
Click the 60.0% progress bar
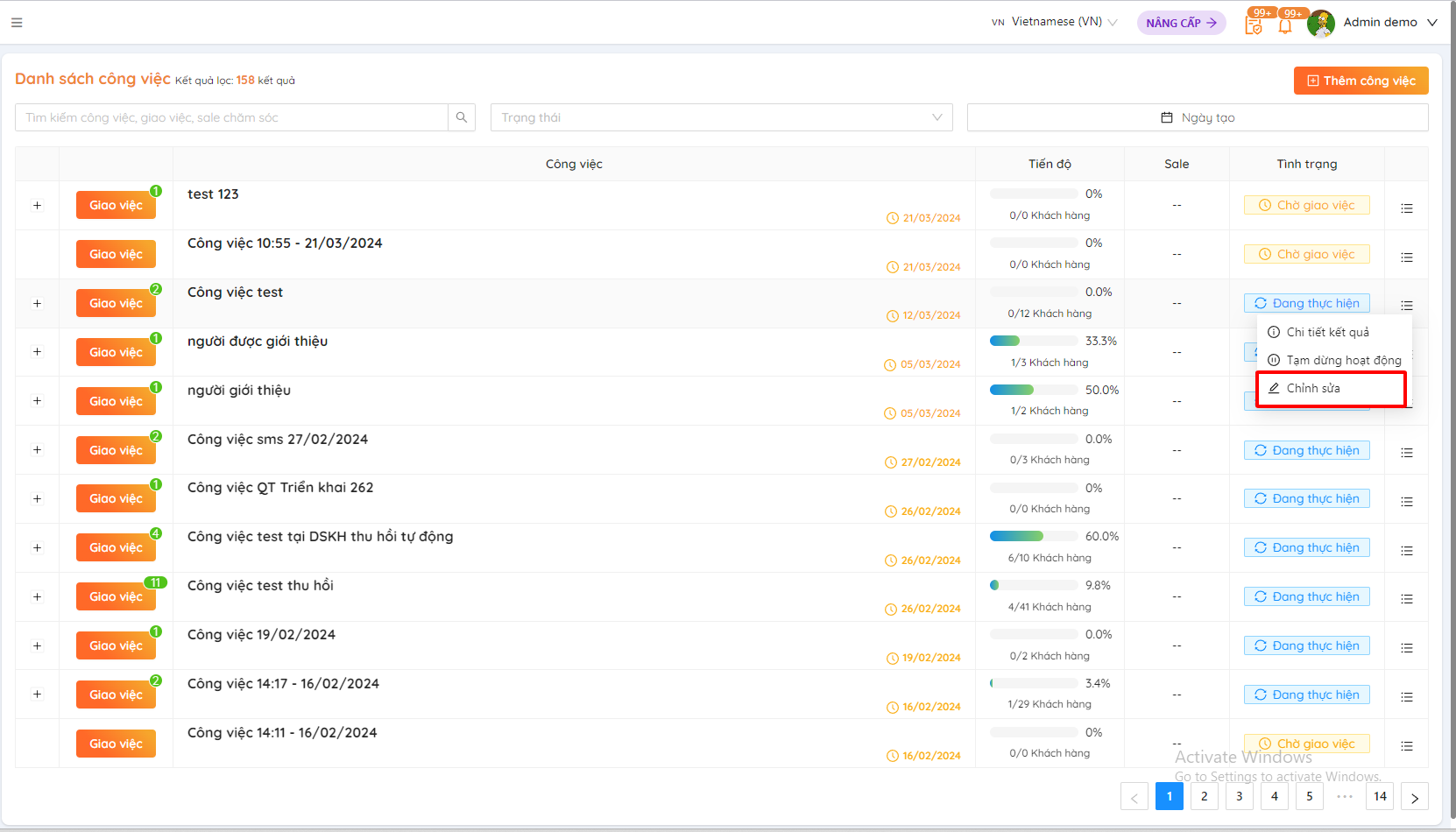(1034, 536)
